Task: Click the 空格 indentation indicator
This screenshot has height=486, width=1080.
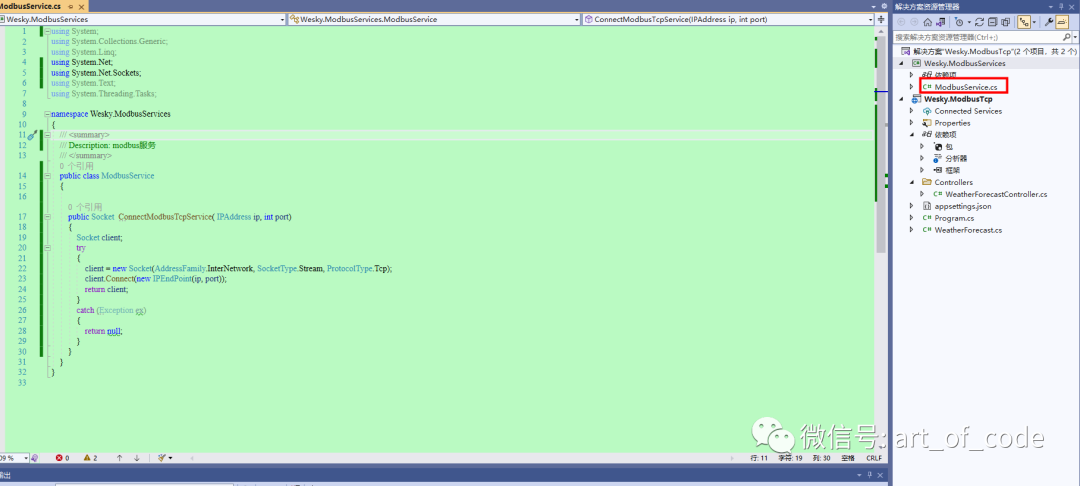Action: [x=848, y=458]
